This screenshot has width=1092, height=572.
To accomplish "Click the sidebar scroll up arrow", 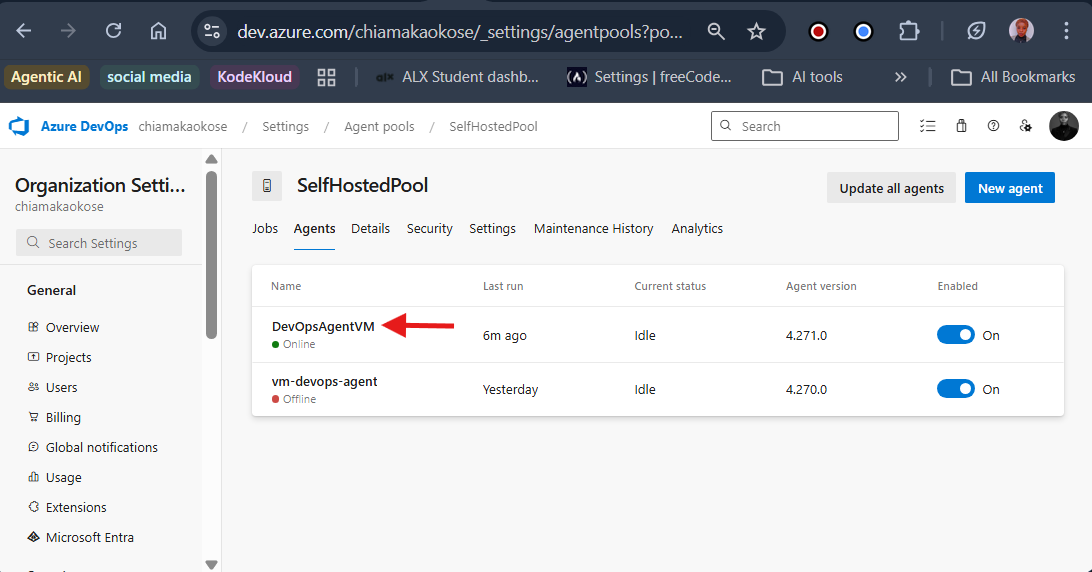I will coord(212,160).
